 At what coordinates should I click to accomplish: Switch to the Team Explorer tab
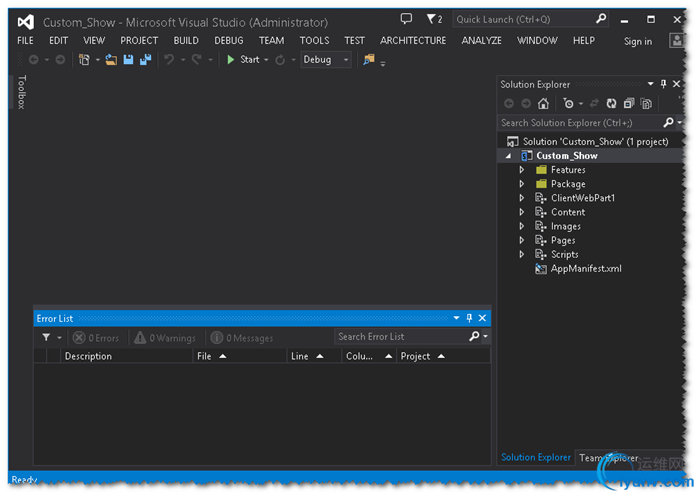[608, 458]
